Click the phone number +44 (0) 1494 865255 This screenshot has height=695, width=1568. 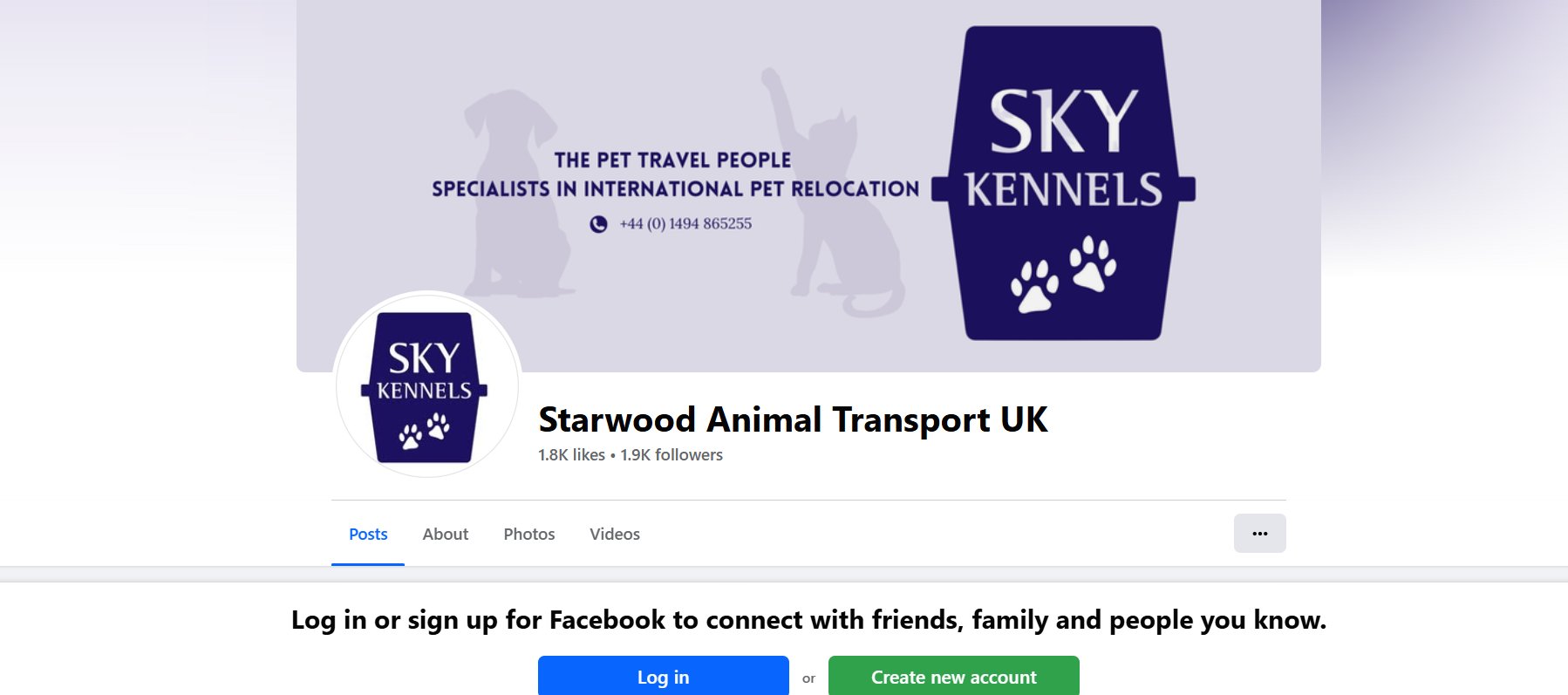[x=685, y=224]
